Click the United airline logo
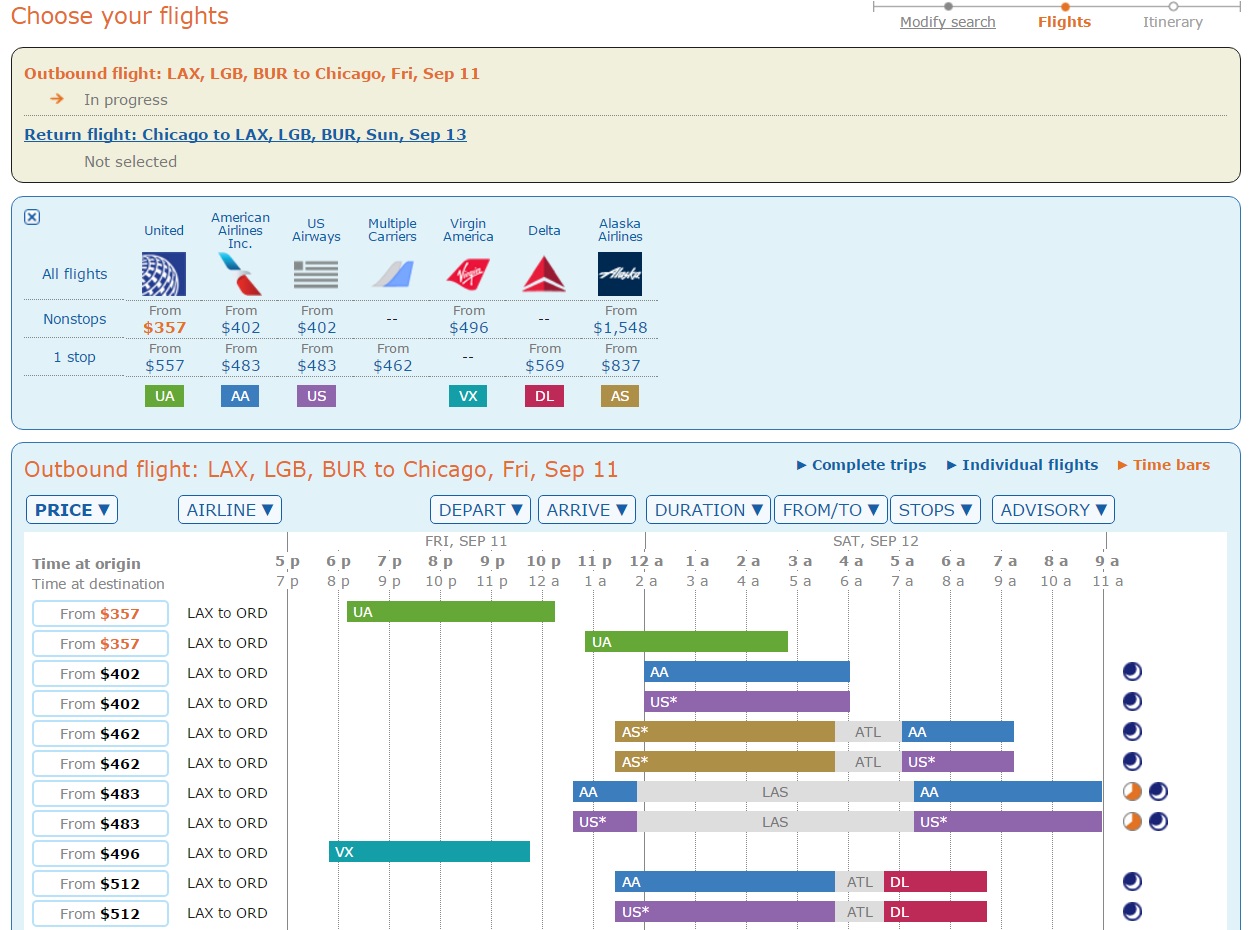 (164, 274)
